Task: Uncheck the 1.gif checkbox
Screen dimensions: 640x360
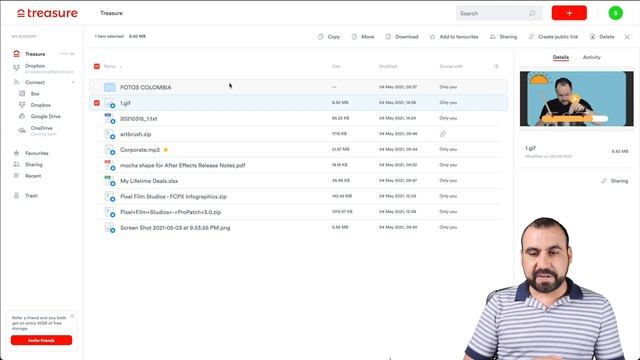Action: [x=97, y=103]
